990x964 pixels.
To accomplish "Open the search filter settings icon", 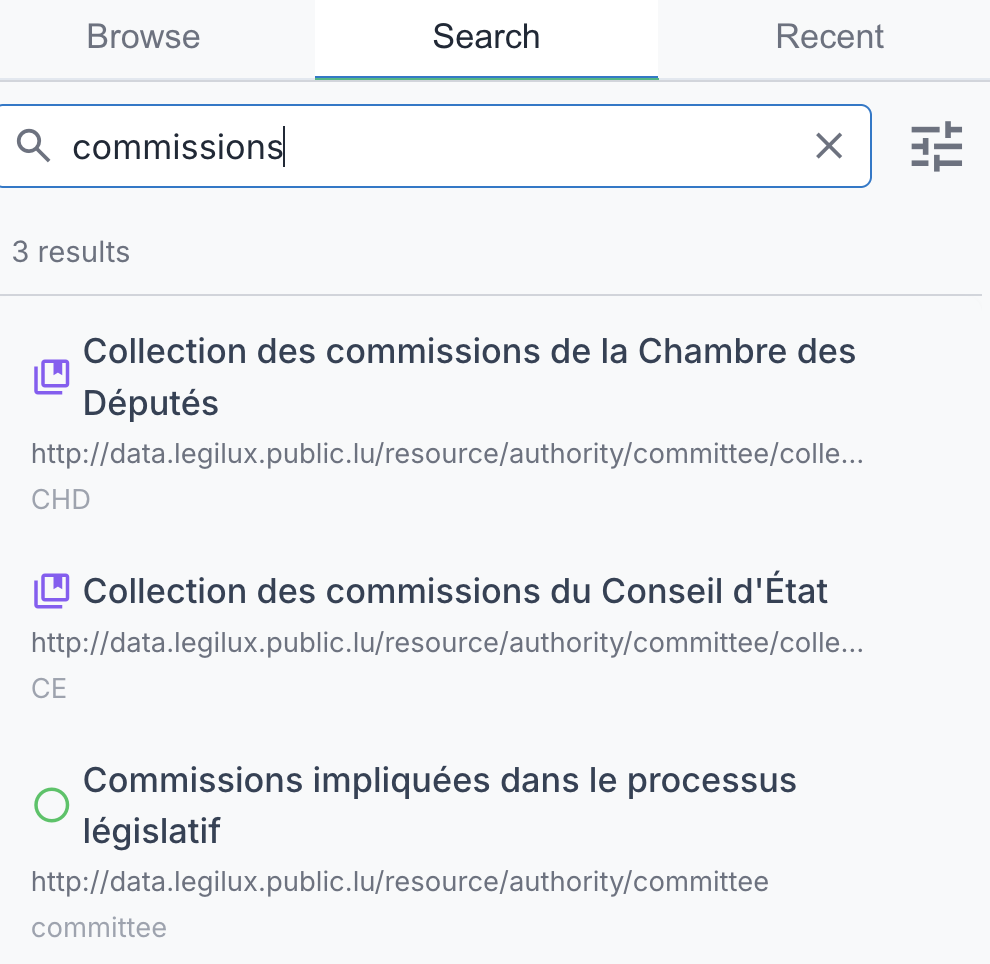I will tap(936, 146).
